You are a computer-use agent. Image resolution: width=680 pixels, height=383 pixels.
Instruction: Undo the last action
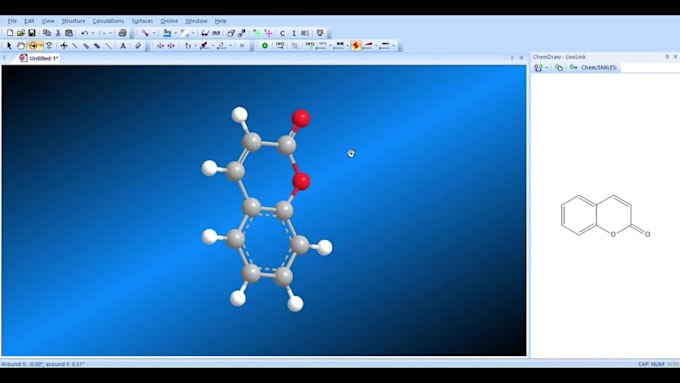pyautogui.click(x=85, y=33)
